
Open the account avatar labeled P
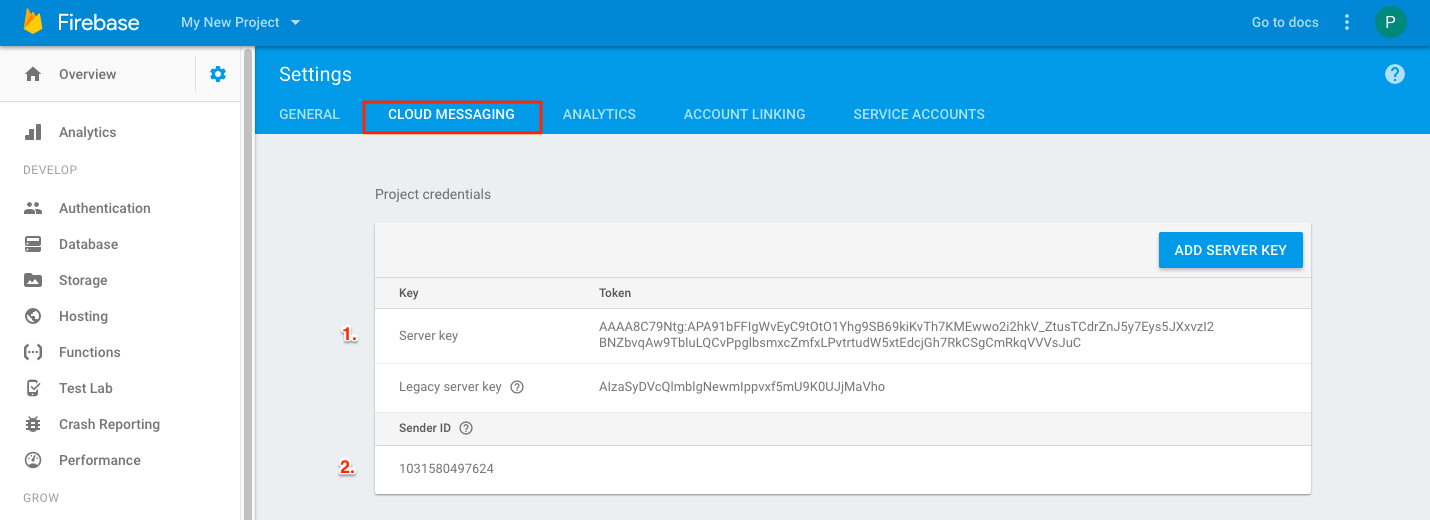[x=1390, y=22]
